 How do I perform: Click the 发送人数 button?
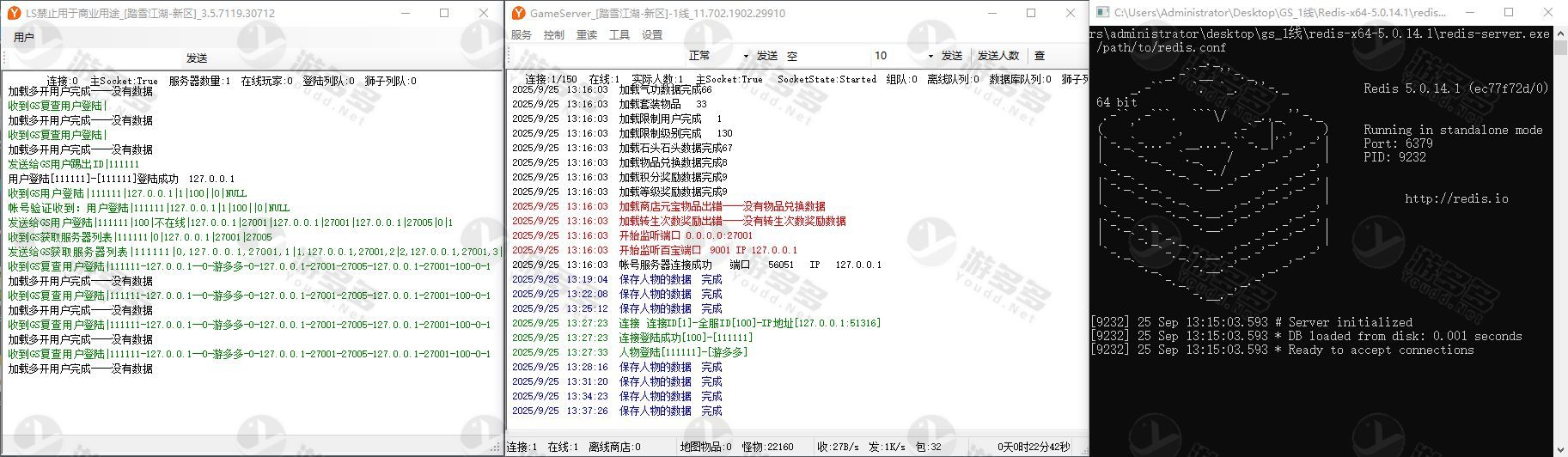(x=998, y=56)
